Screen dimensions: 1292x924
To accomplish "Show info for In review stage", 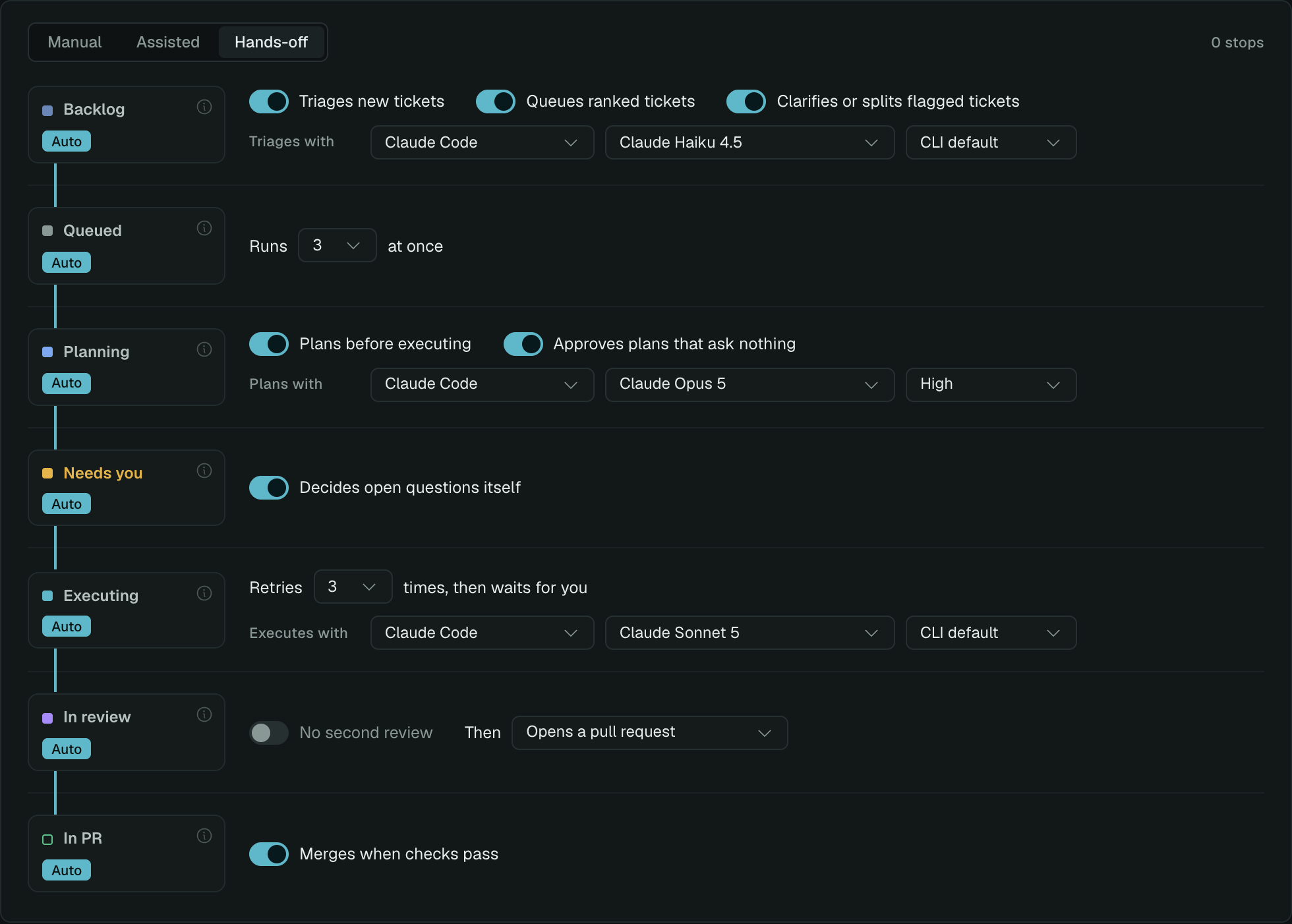I will click(204, 714).
